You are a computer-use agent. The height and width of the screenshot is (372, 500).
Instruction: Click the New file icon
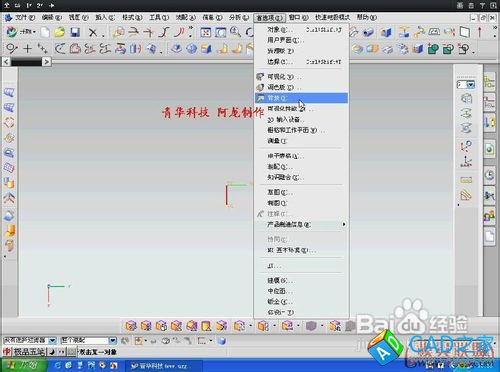point(45,32)
